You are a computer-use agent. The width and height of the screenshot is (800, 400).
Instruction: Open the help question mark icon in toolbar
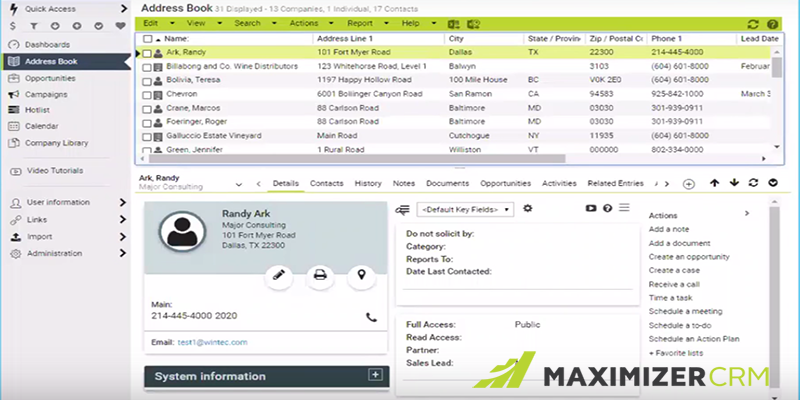tap(772, 22)
